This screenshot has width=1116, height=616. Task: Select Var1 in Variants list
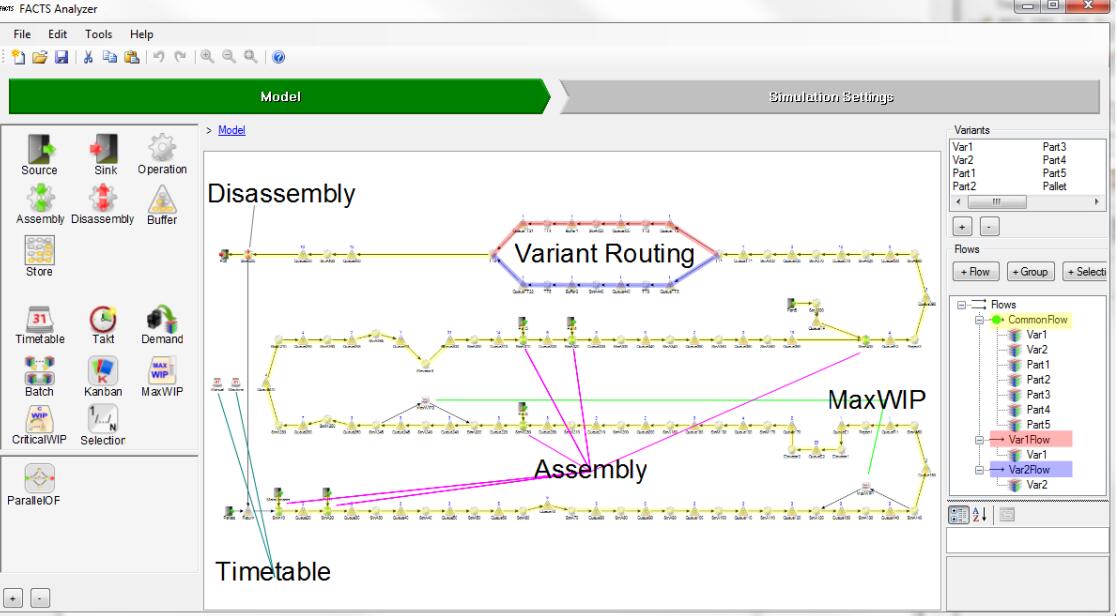(962, 147)
